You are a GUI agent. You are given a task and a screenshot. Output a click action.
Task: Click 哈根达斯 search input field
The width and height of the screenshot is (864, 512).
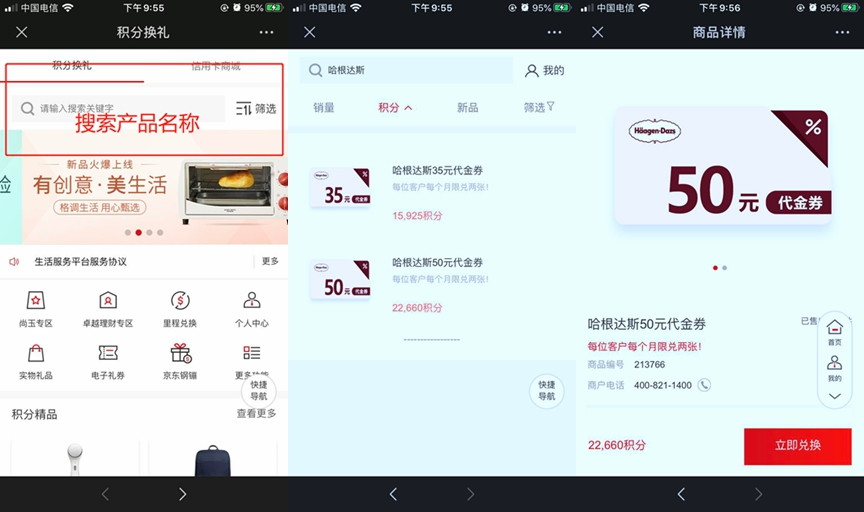406,71
